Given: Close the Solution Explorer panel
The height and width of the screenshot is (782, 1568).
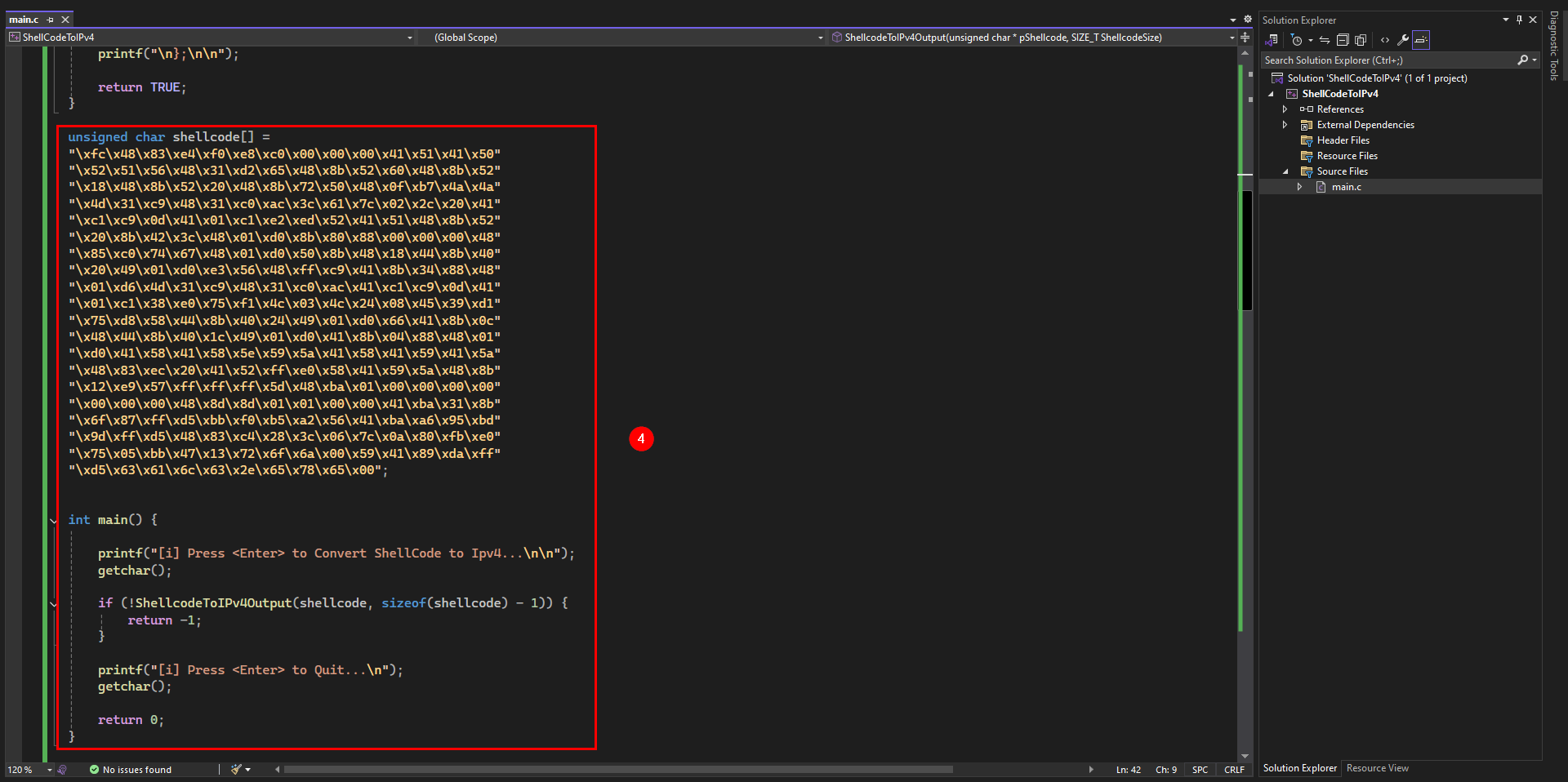Looking at the screenshot, I should [1533, 20].
